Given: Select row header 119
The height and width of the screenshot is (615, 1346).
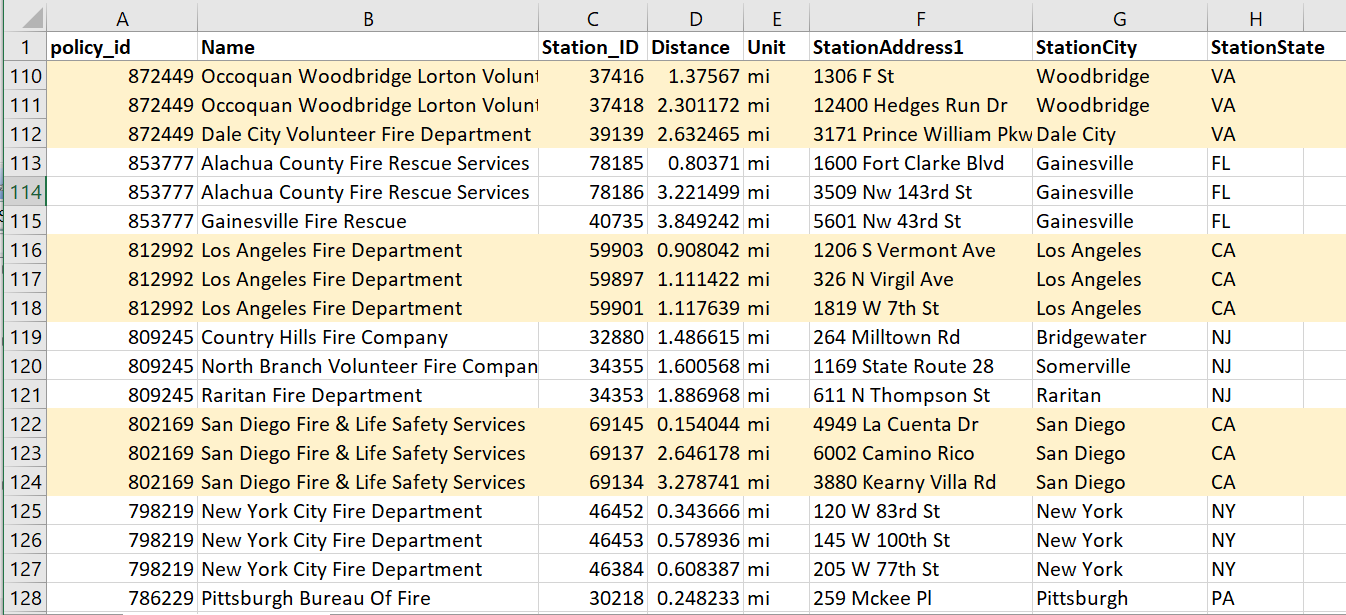Looking at the screenshot, I should coord(24,337).
